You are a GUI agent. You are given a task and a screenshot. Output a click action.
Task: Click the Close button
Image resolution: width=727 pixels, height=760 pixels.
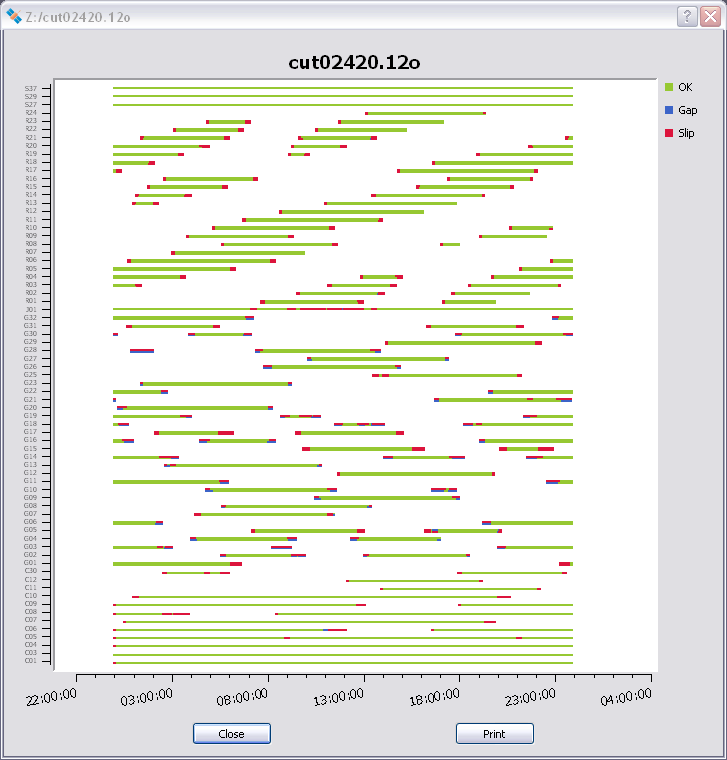pyautogui.click(x=231, y=734)
